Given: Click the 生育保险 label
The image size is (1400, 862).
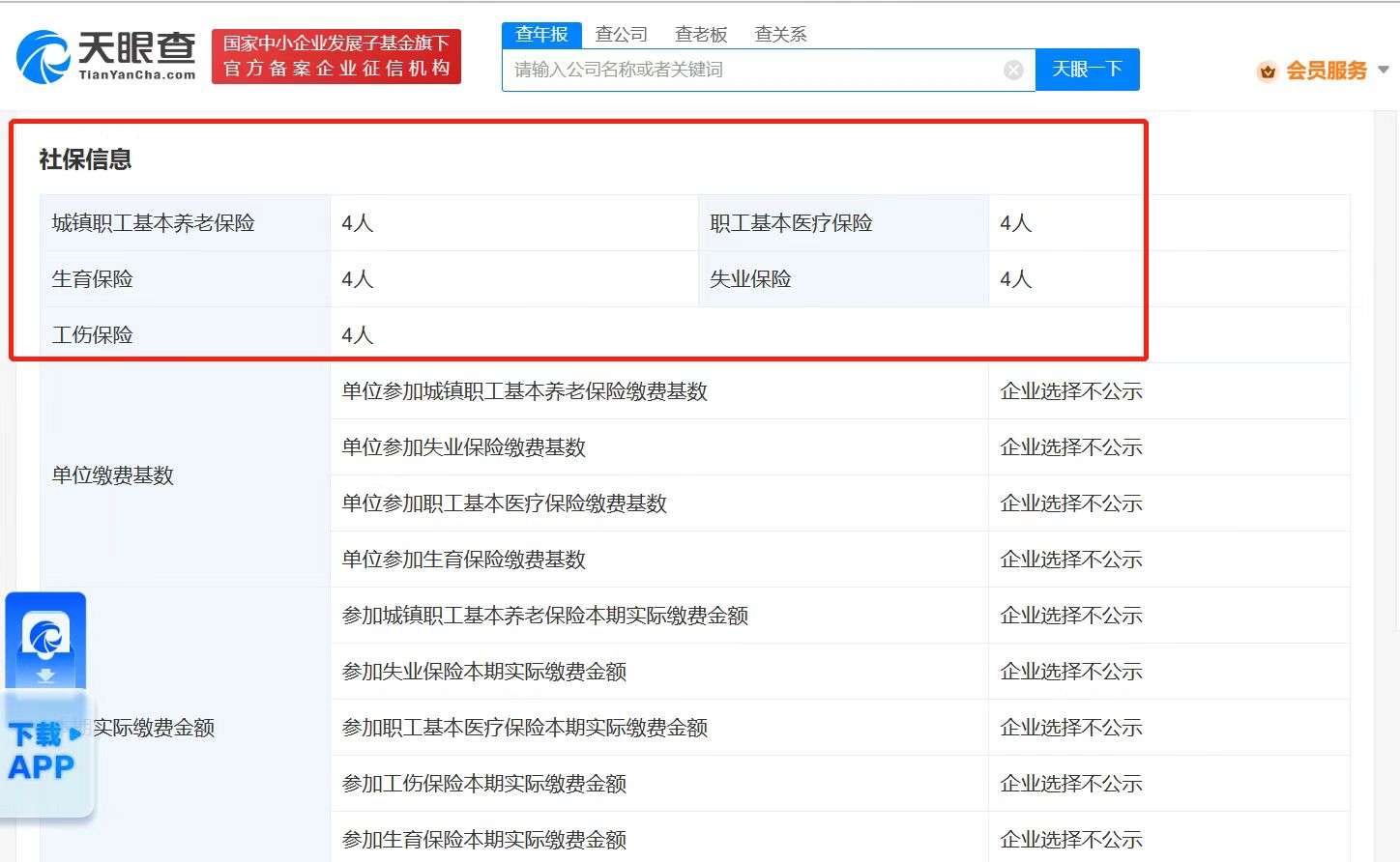Looking at the screenshot, I should [92, 279].
